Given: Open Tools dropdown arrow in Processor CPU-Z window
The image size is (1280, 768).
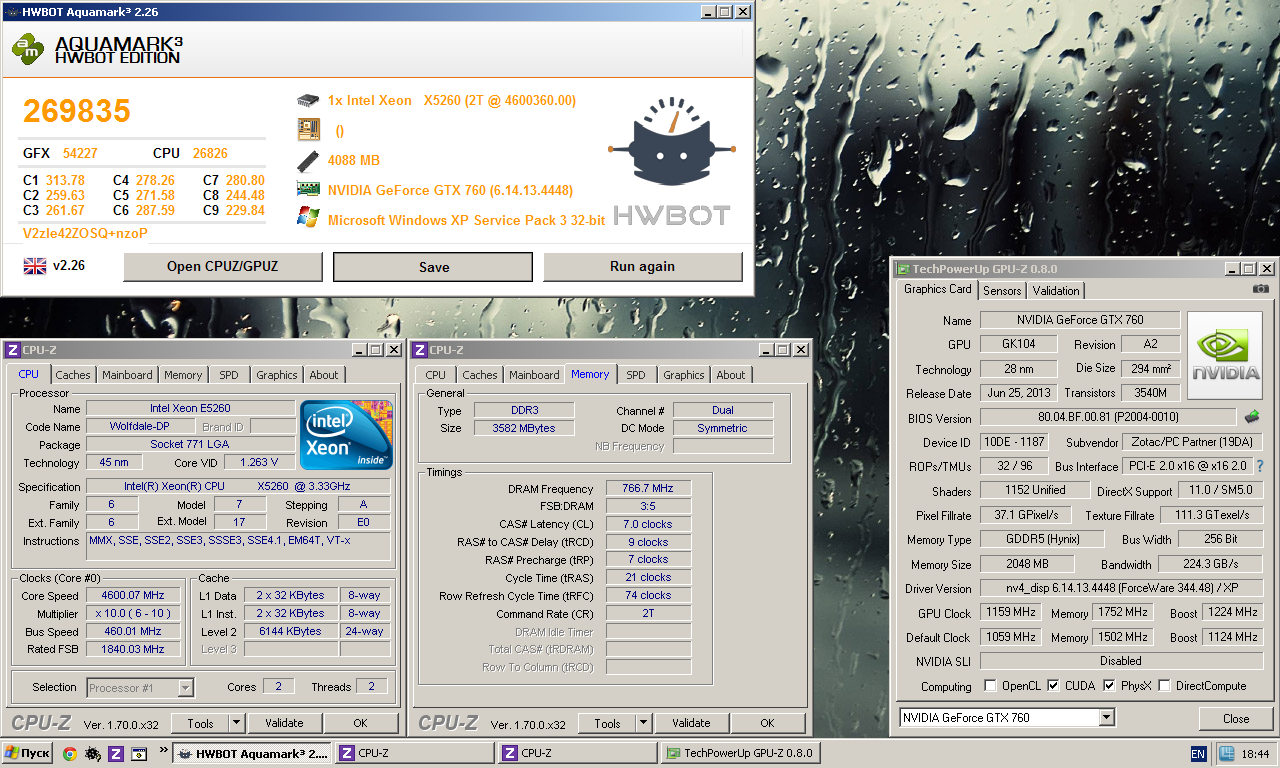Looking at the screenshot, I should point(236,723).
